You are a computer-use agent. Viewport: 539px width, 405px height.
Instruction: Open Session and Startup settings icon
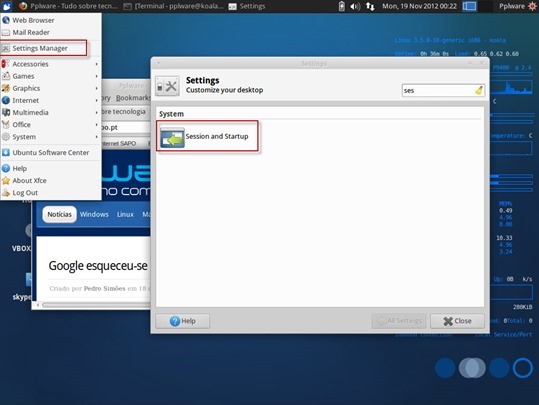(x=172, y=137)
